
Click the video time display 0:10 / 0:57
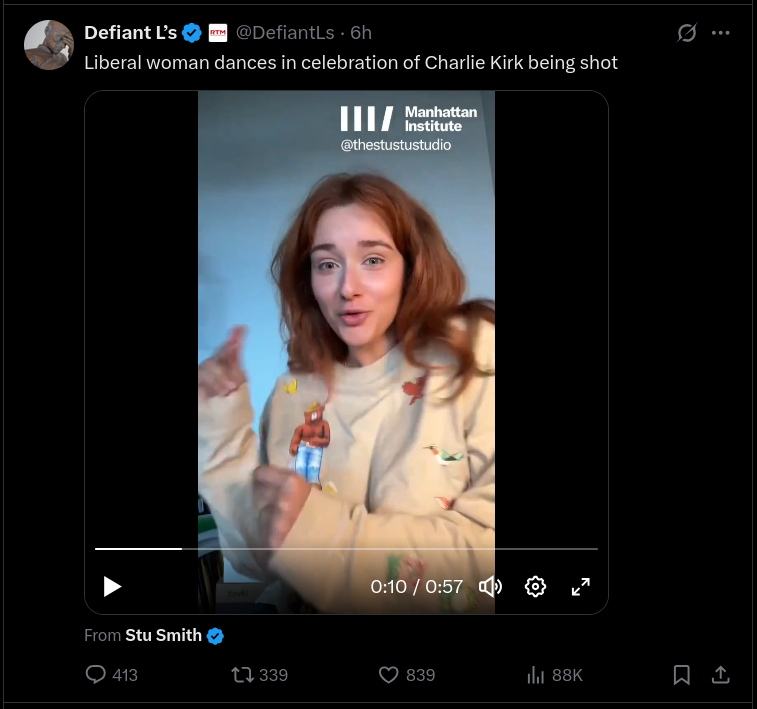(416, 587)
